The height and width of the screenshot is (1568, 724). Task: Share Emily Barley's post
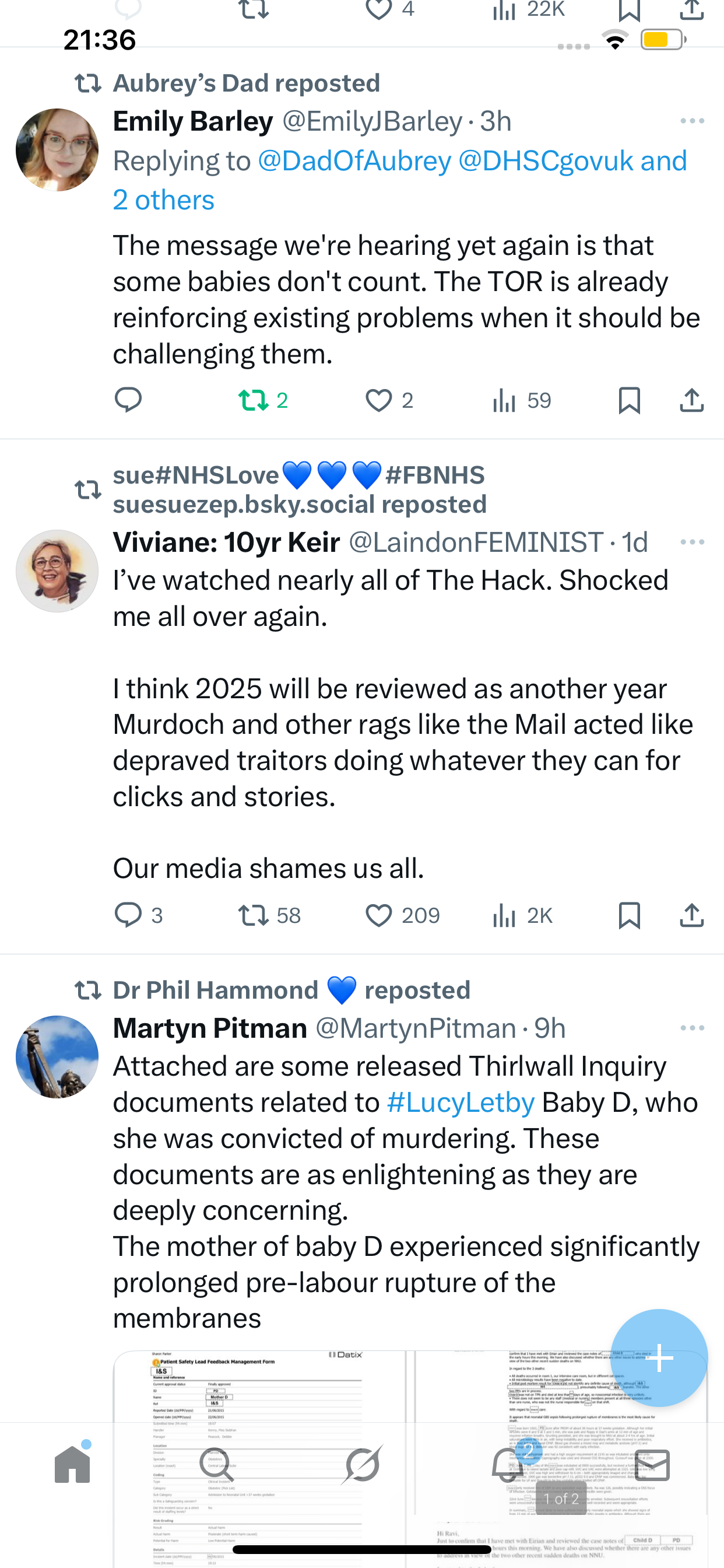pos(692,401)
